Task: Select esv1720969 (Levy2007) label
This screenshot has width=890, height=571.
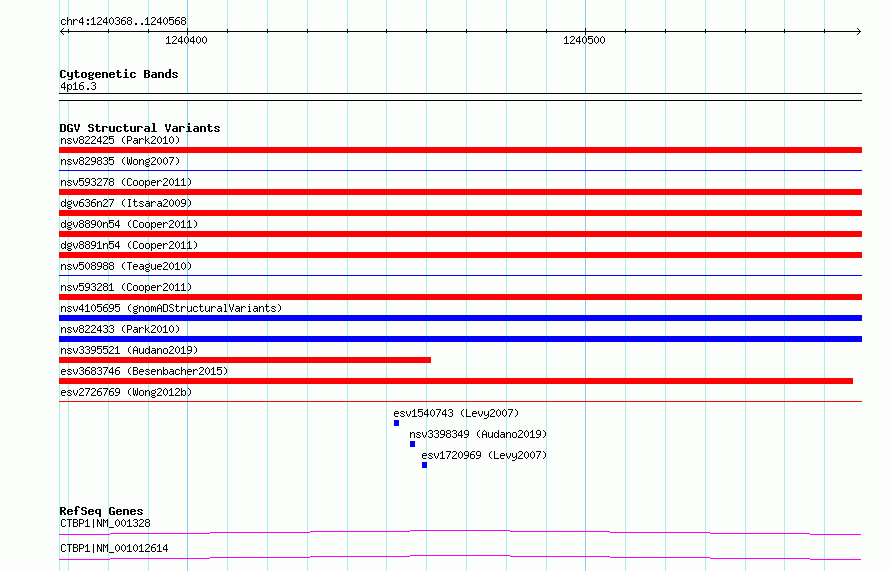Action: tap(484, 455)
